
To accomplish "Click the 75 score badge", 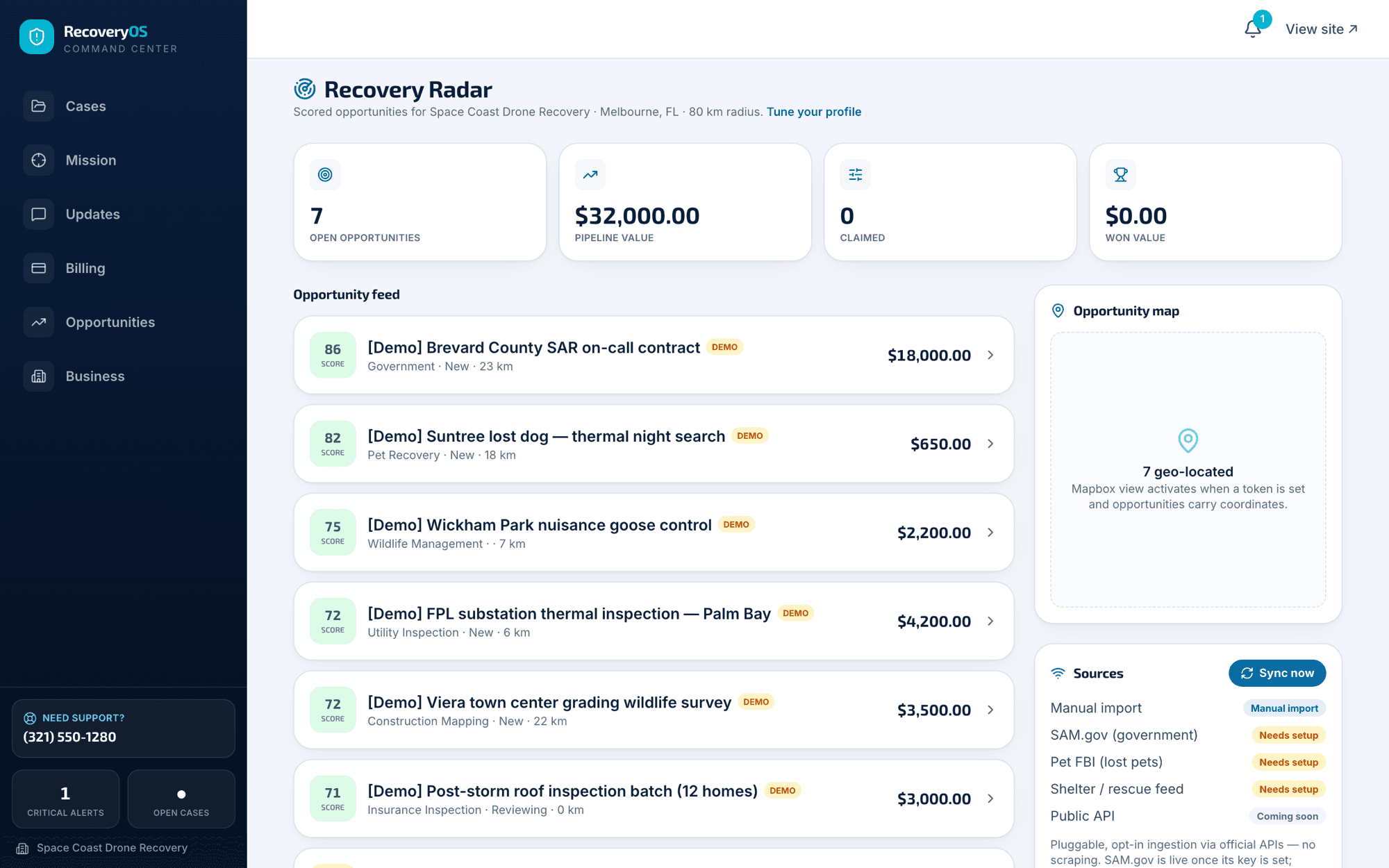I will pos(333,533).
